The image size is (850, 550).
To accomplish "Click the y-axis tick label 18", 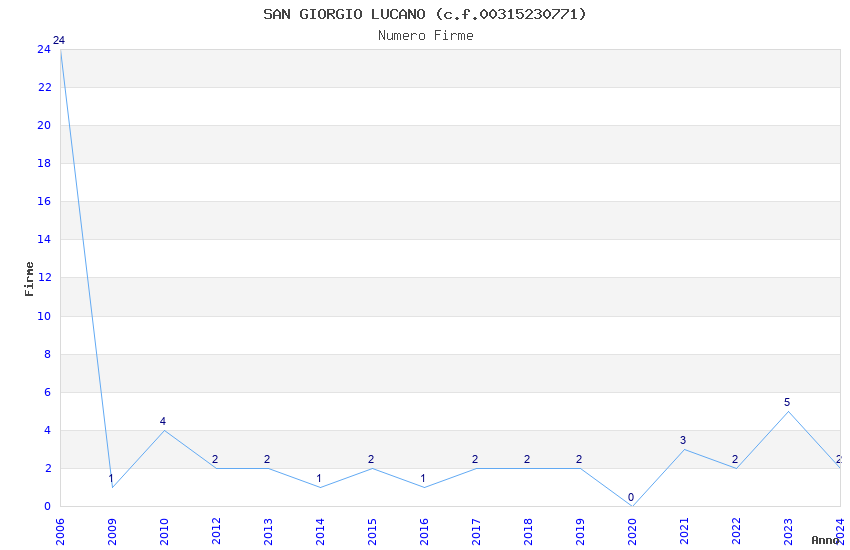I will click(x=44, y=163).
